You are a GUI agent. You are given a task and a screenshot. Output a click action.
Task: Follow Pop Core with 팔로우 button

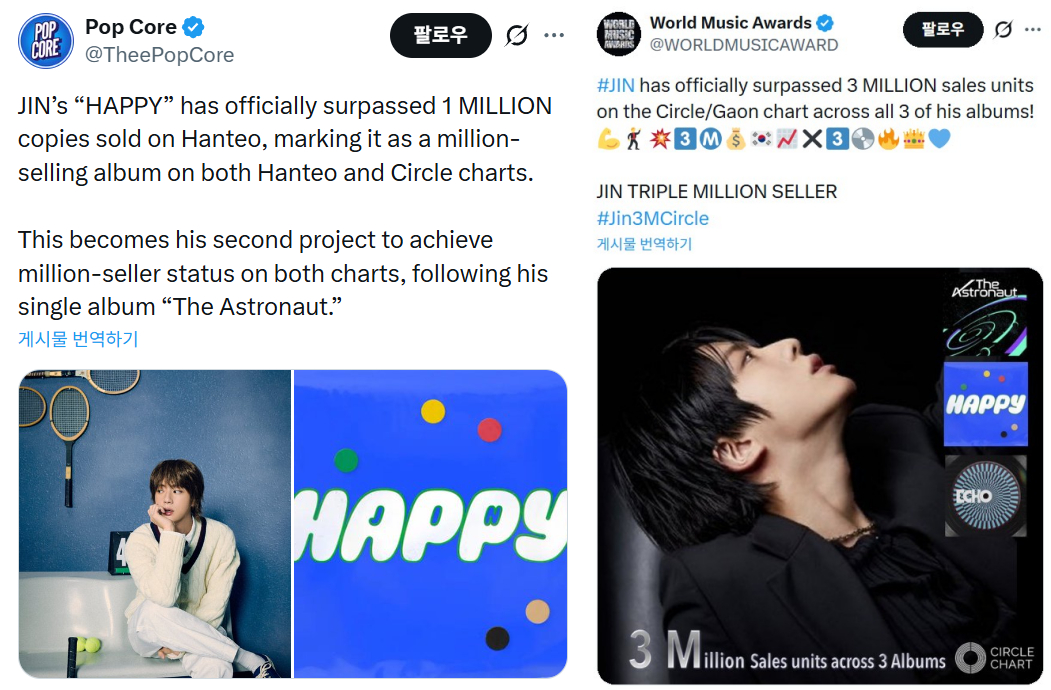tap(440, 35)
